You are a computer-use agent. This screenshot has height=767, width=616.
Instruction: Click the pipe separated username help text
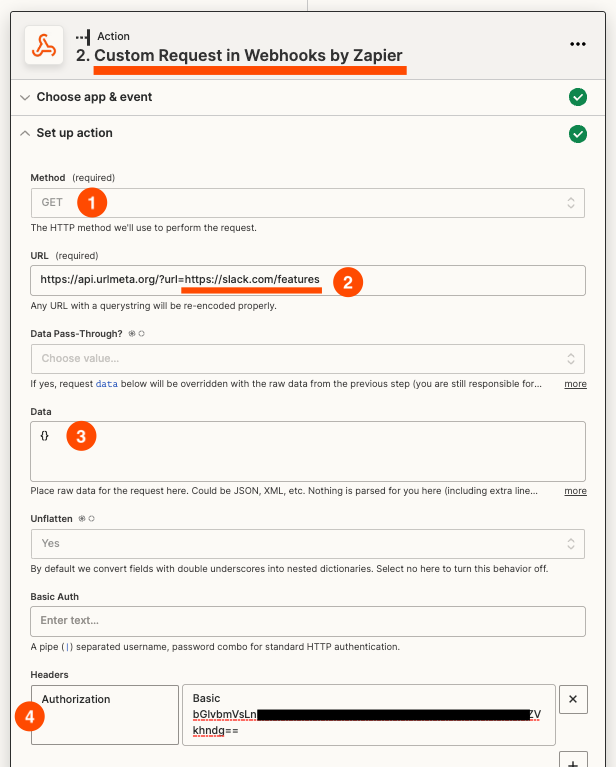(x=215, y=647)
